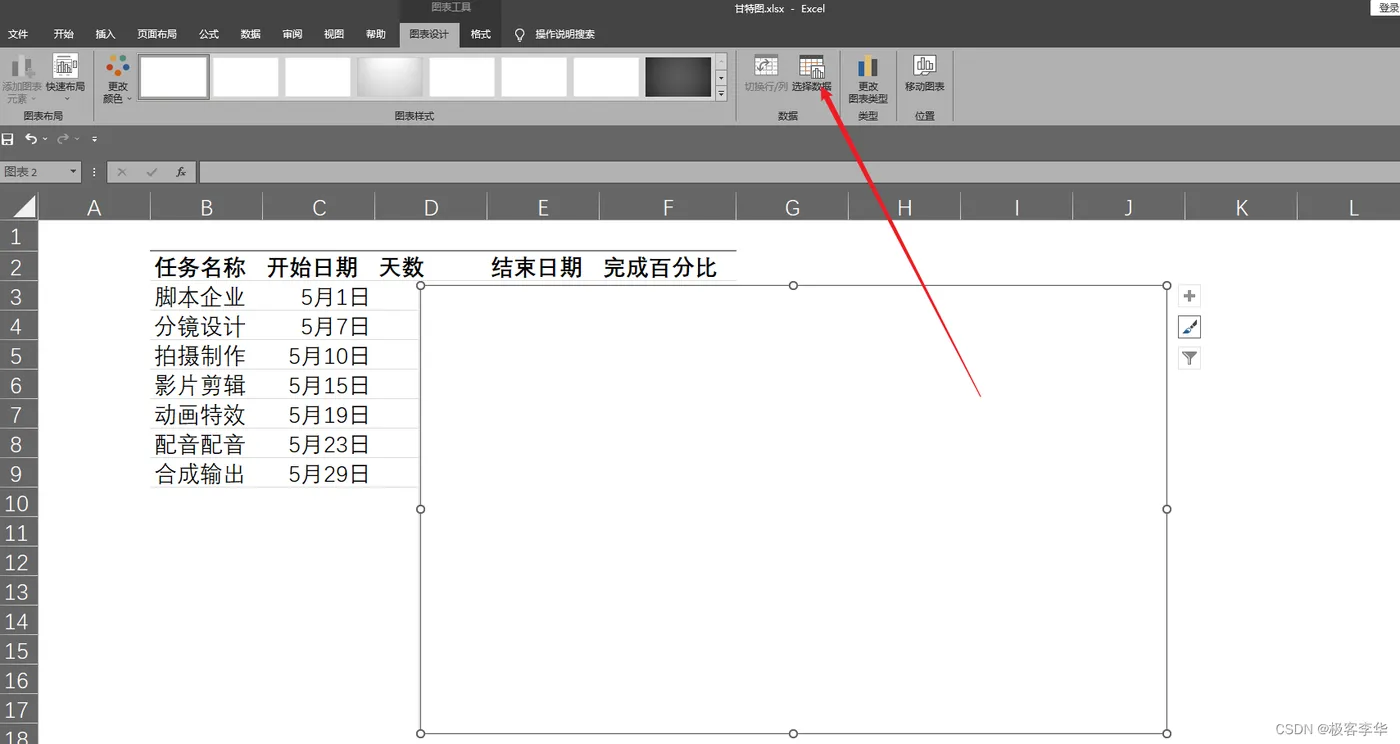Switch to the 开始 (Home) tab
Viewport: 1400px width, 744px height.
tap(63, 34)
